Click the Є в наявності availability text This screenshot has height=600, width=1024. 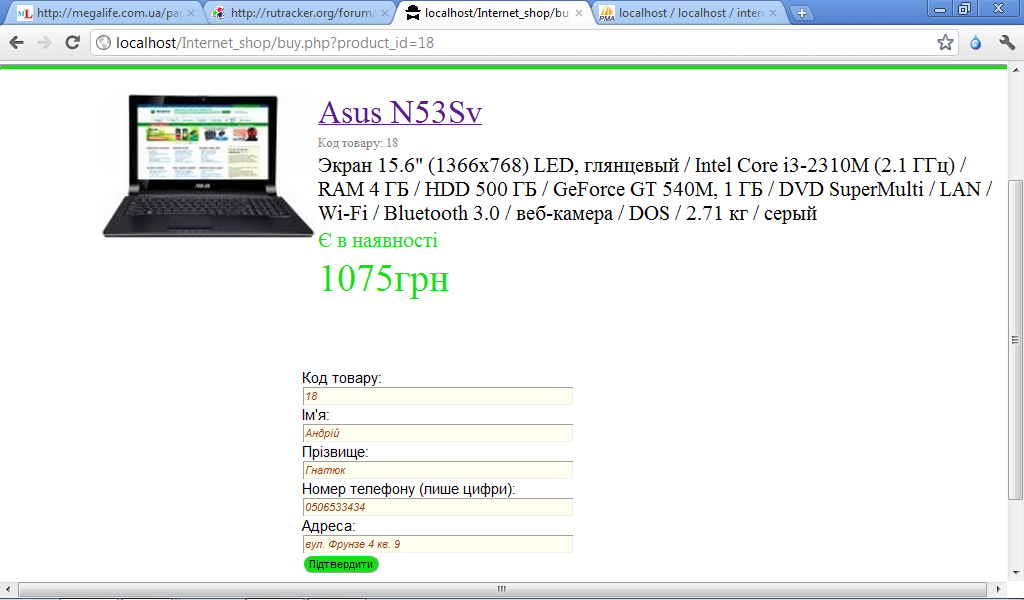point(377,240)
